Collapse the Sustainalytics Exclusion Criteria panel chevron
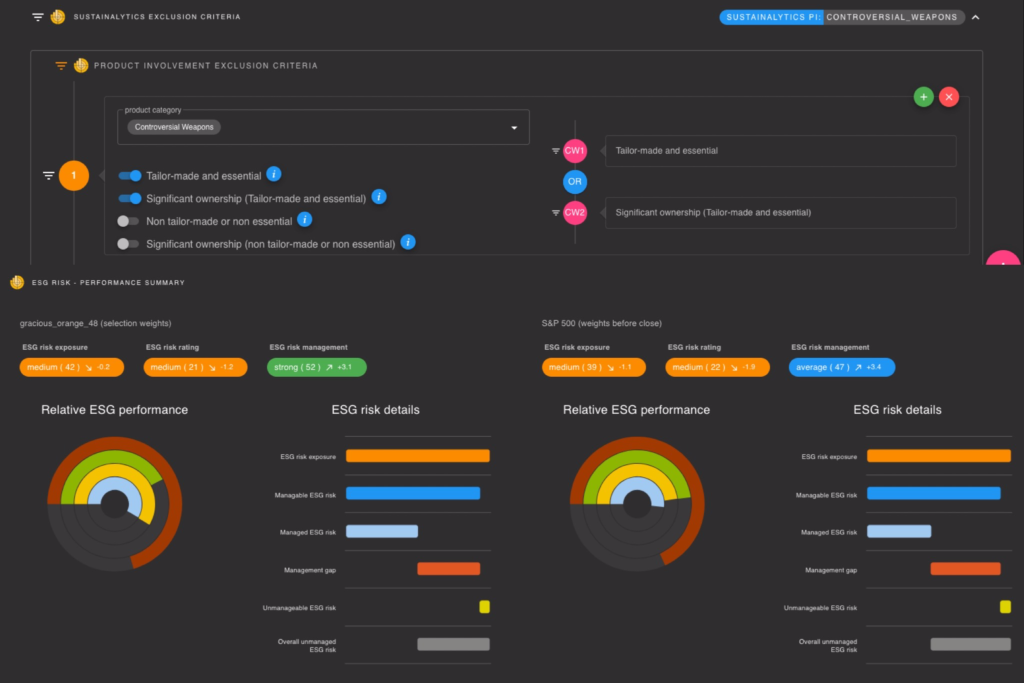The image size is (1024, 683). point(975,17)
